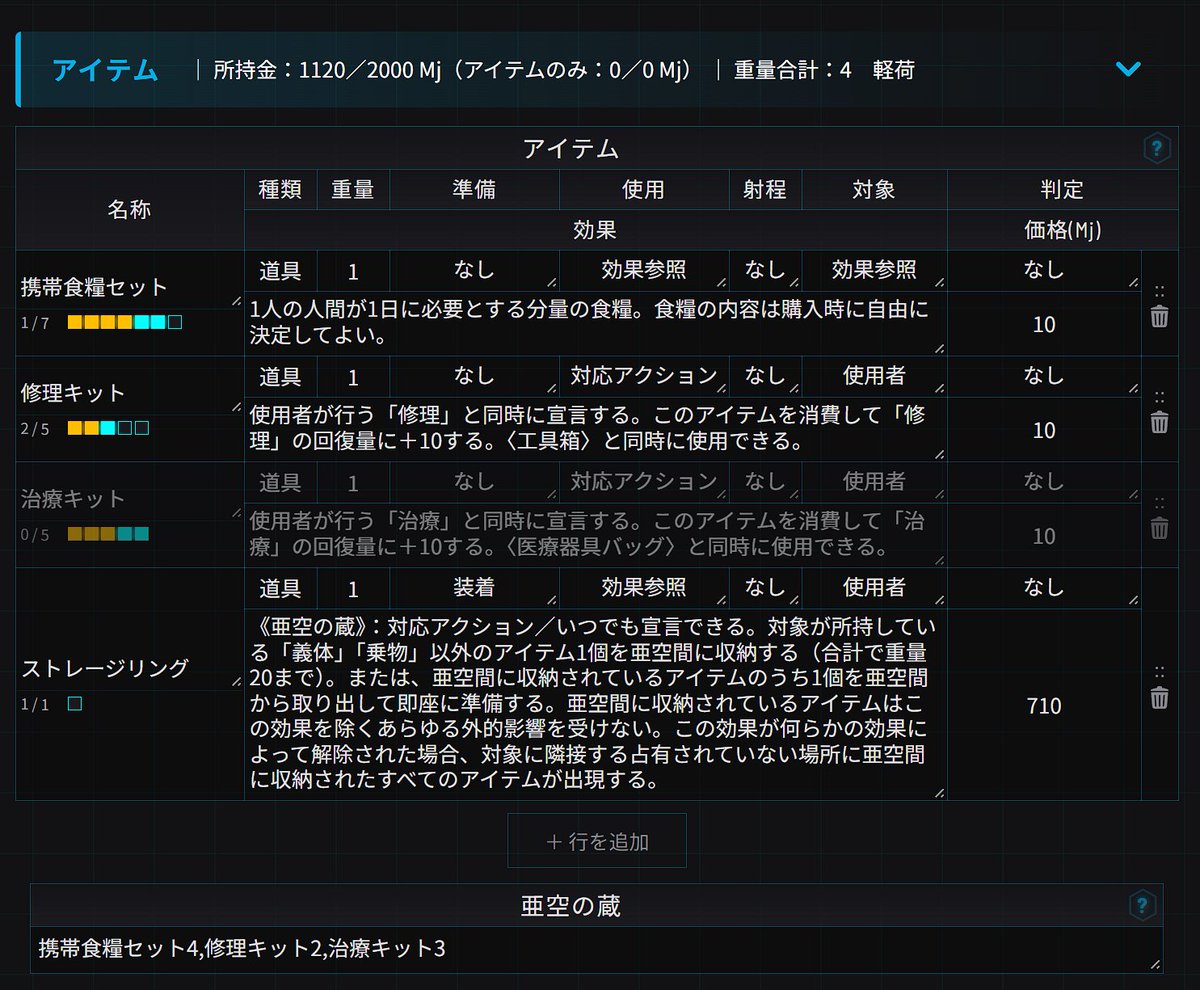
Task: Click the 価格(Mj) column header
Action: tap(1064, 230)
